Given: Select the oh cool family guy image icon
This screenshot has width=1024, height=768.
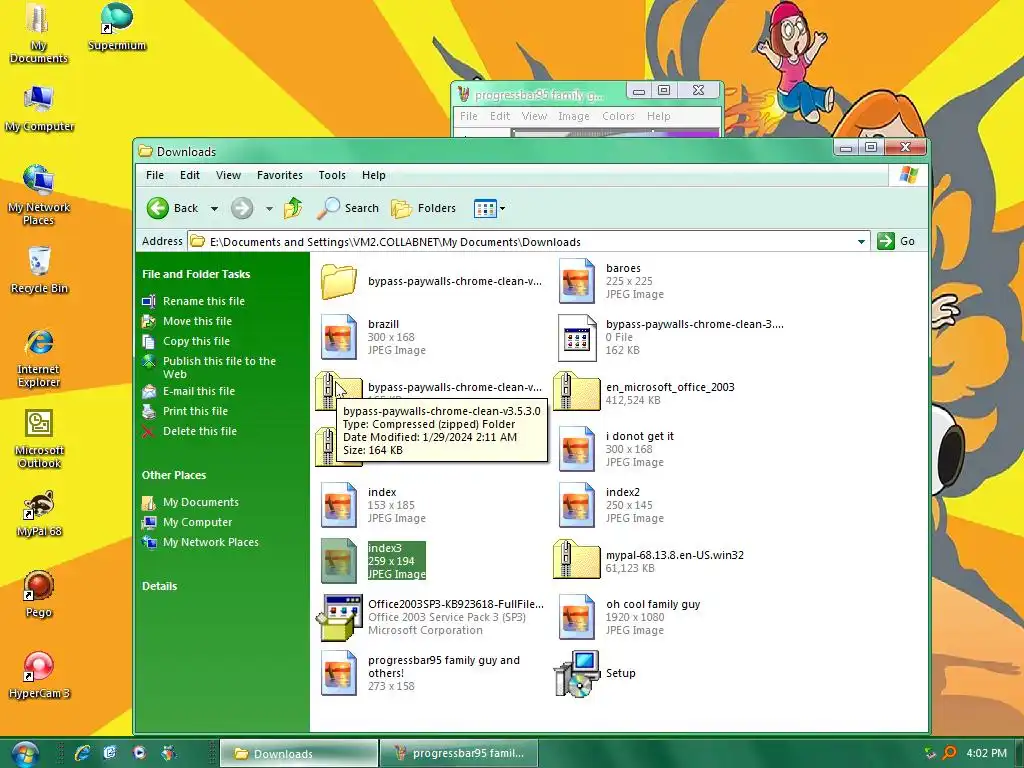Looking at the screenshot, I should [x=577, y=617].
